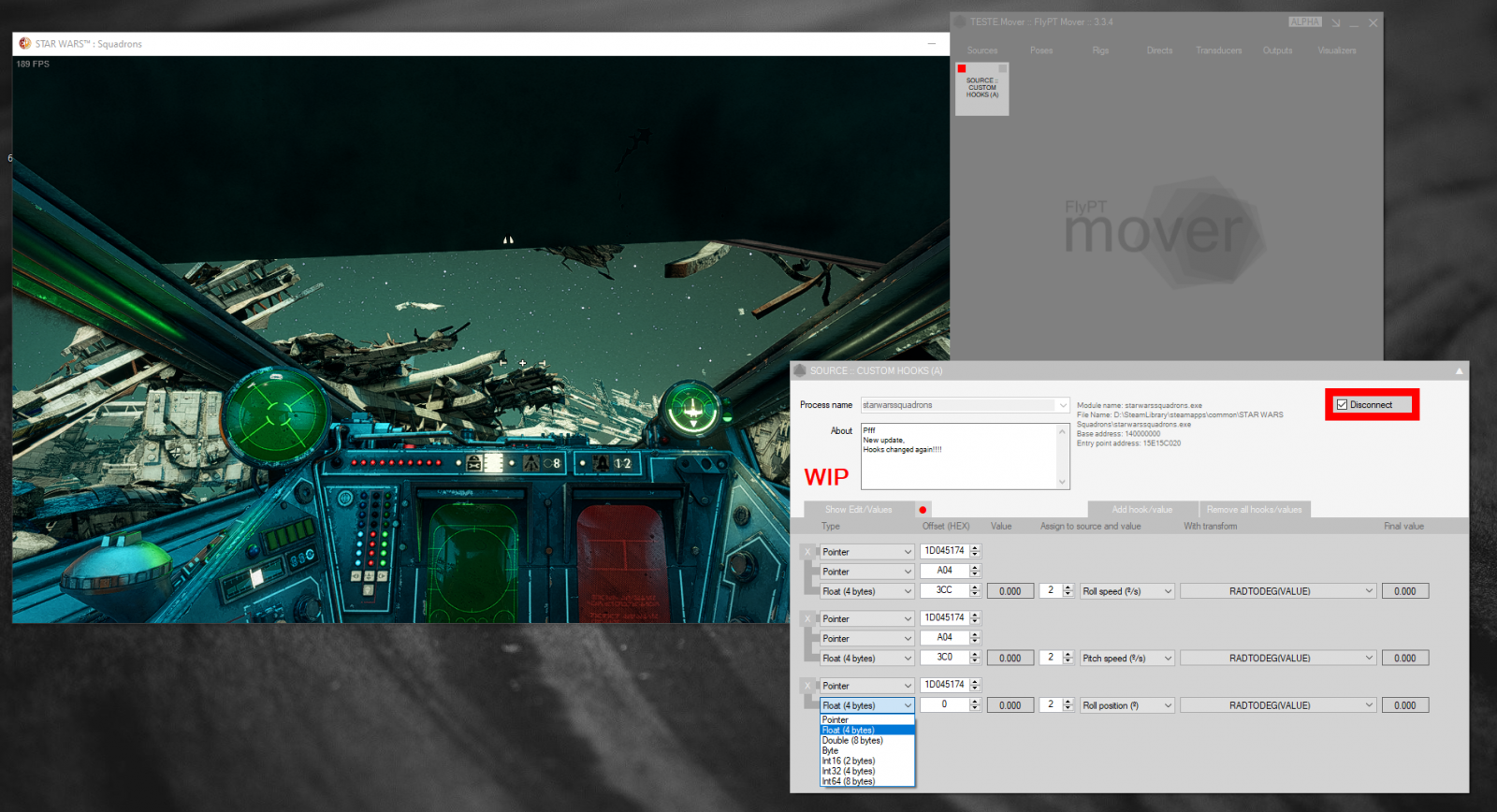The height and width of the screenshot is (812, 1497).
Task: Select Int32 (4 bytes) in the open type list
Action: [849, 771]
